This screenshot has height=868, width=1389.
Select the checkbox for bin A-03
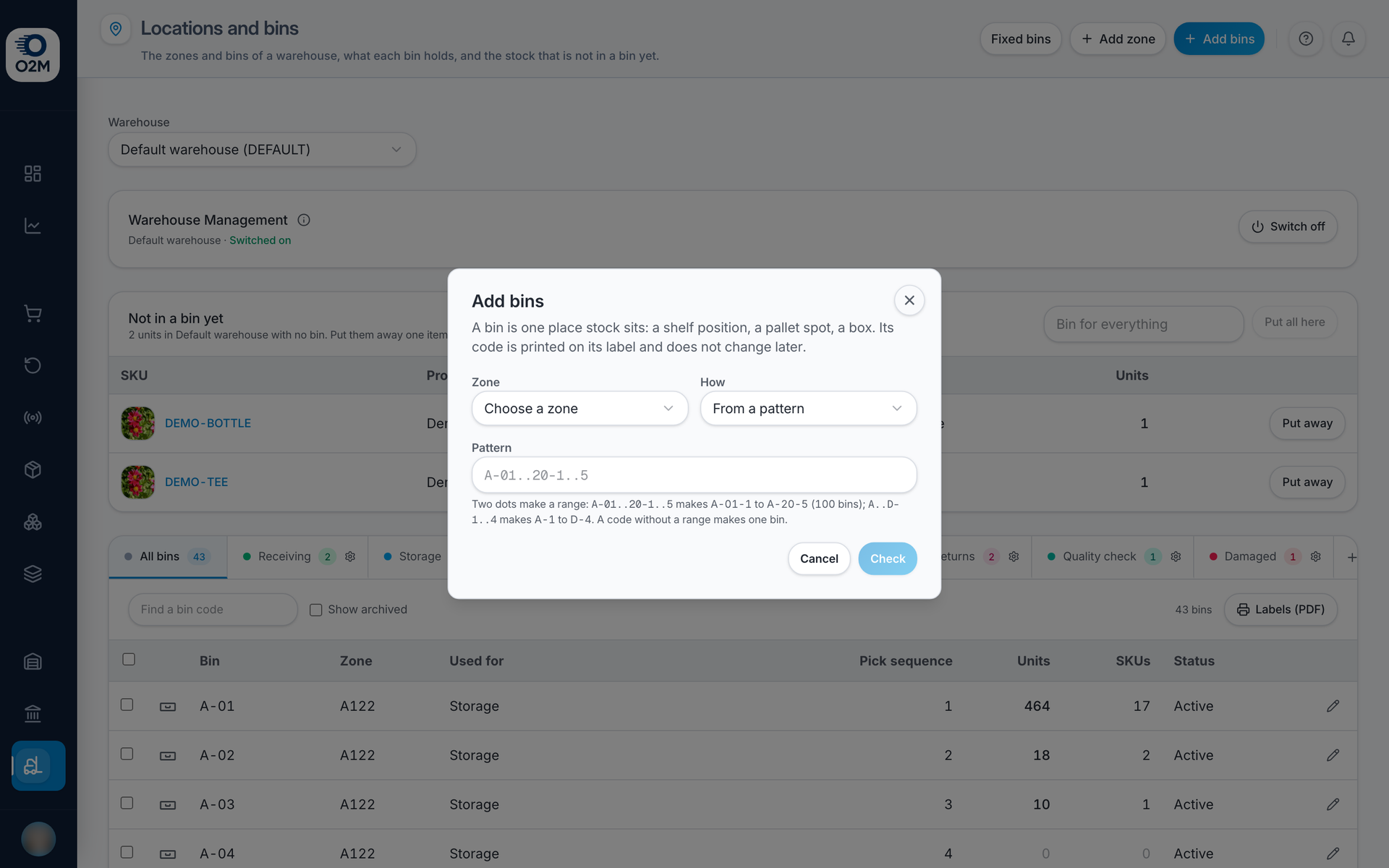127,803
